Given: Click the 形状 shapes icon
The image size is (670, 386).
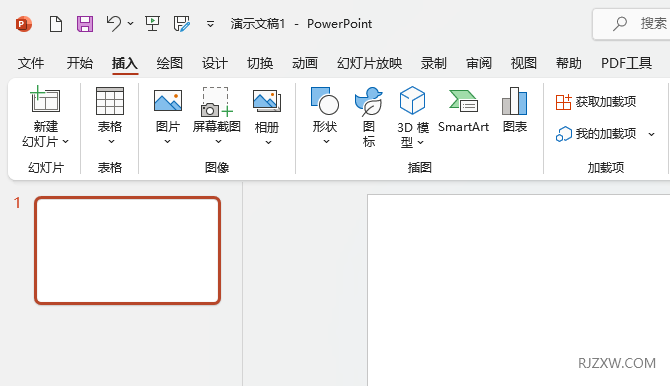Looking at the screenshot, I should pyautogui.click(x=325, y=101).
